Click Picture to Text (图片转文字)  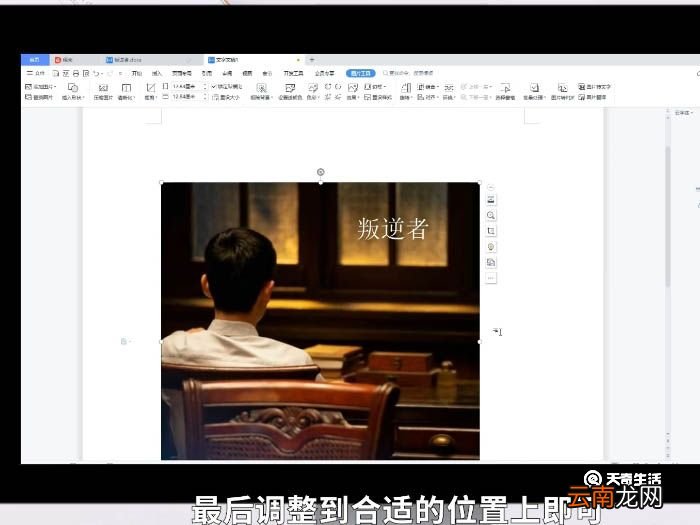click(594, 87)
